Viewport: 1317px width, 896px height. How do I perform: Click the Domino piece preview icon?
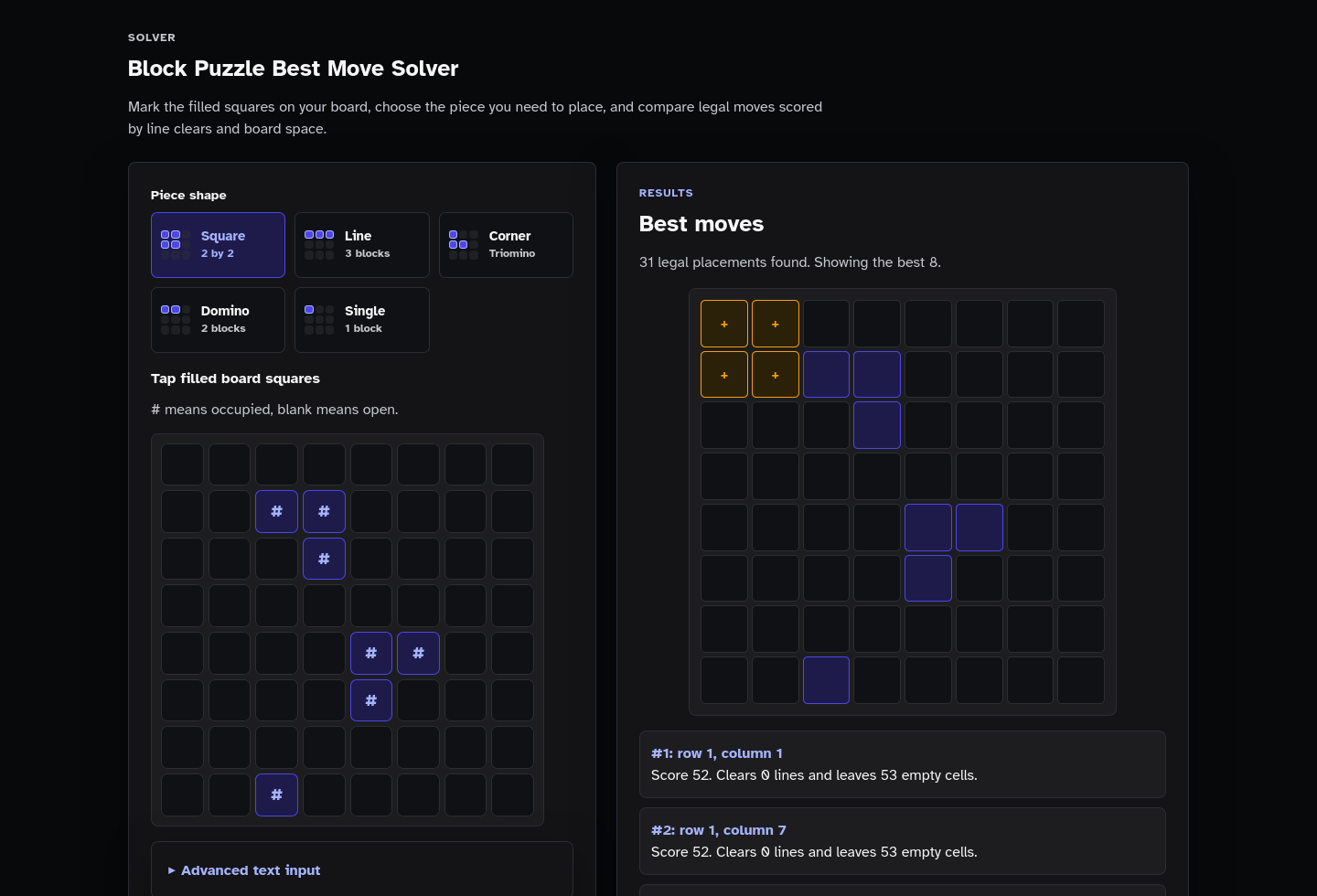176,320
